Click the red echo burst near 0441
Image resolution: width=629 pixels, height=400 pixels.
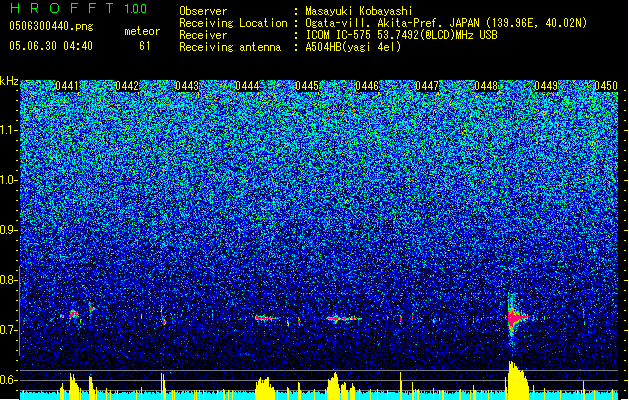(x=73, y=314)
